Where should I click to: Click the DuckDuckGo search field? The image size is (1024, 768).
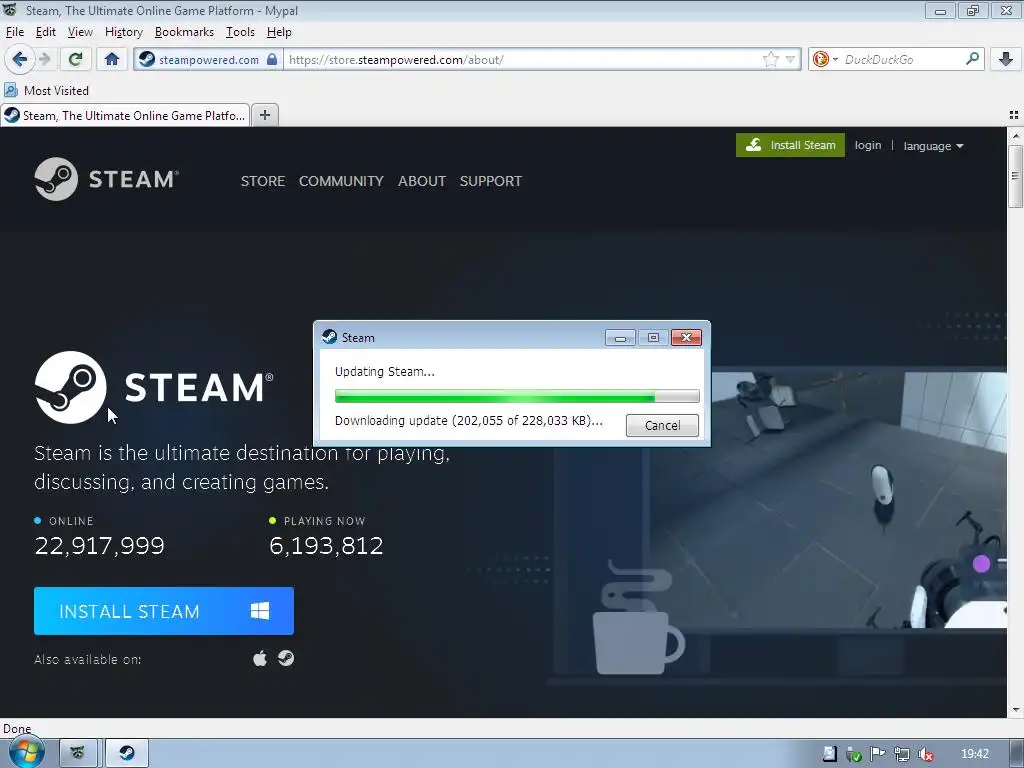click(903, 59)
